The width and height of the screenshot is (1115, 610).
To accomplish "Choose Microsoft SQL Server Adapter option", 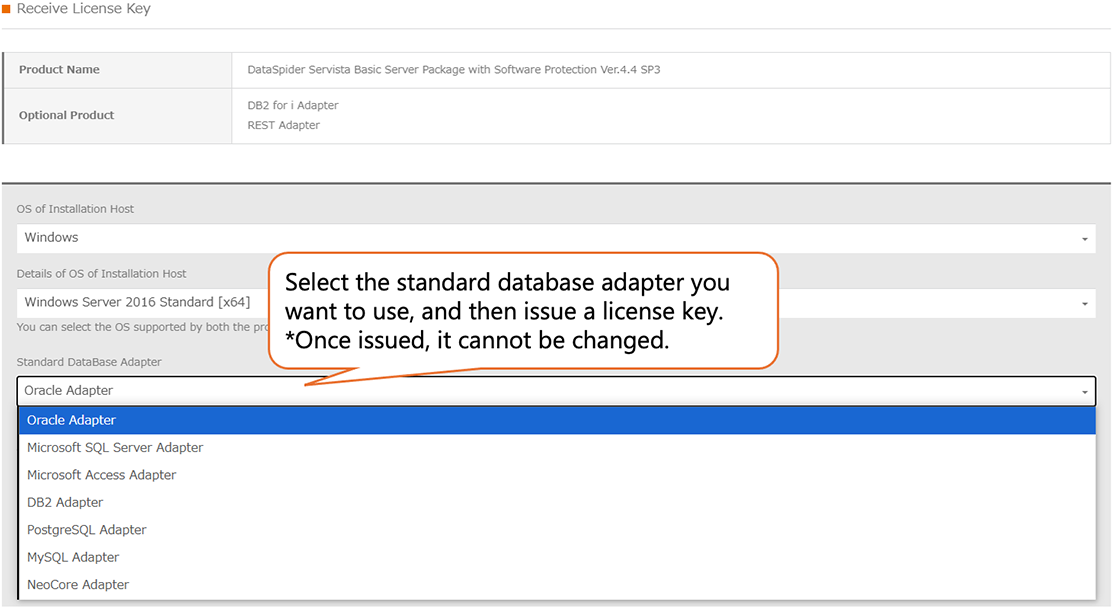I will tap(115, 447).
